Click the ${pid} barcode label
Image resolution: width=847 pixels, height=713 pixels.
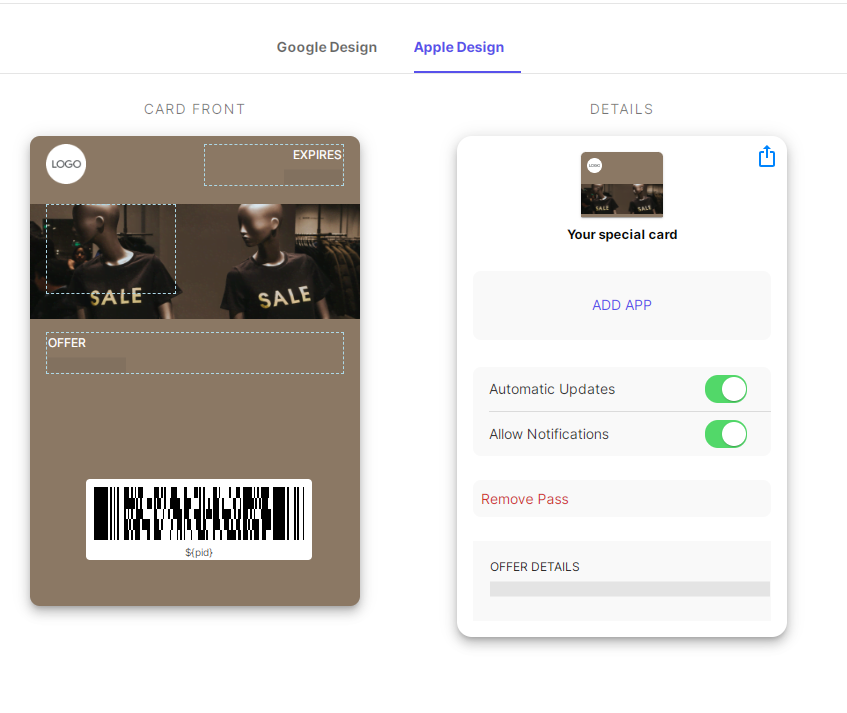point(199,552)
